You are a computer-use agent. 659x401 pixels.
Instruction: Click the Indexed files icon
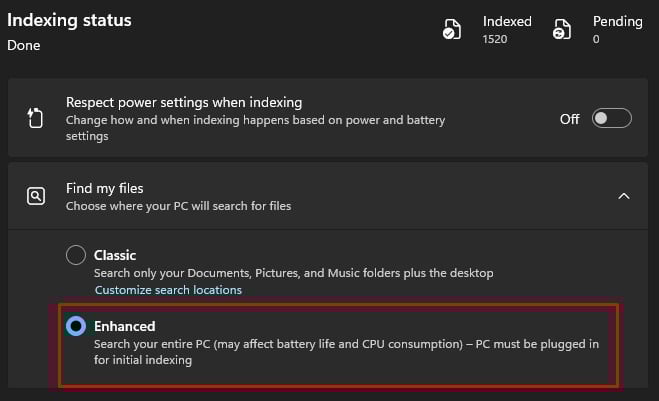(x=453, y=30)
